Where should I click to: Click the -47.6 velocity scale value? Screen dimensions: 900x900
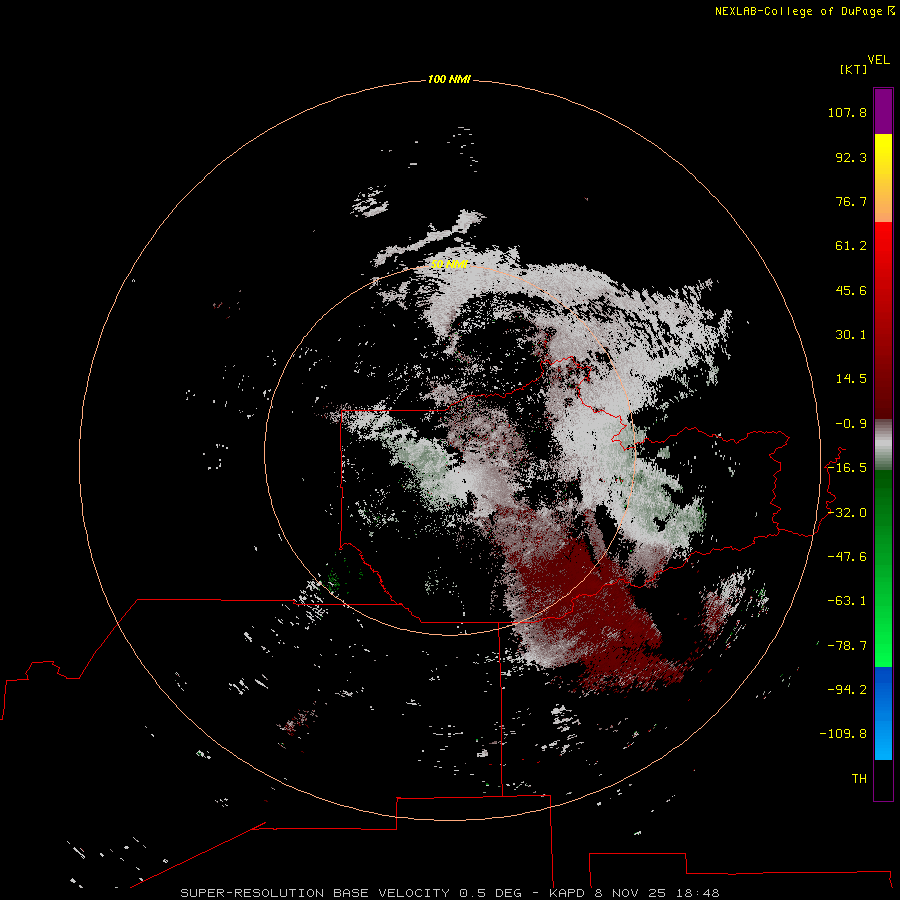(x=847, y=557)
